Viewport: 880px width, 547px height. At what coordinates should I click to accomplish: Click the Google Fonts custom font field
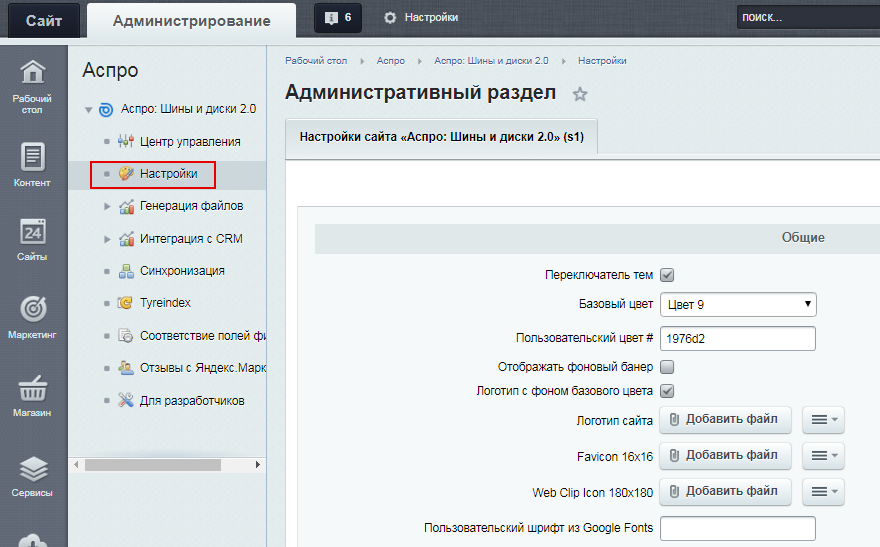pyautogui.click(x=737, y=528)
